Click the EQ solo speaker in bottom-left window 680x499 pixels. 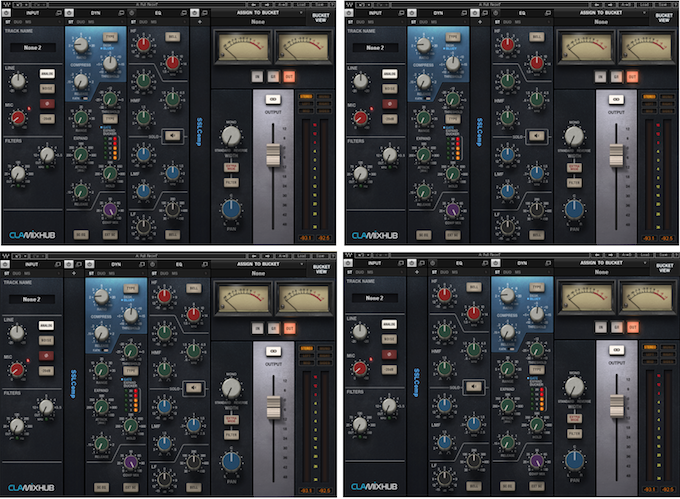tap(193, 388)
